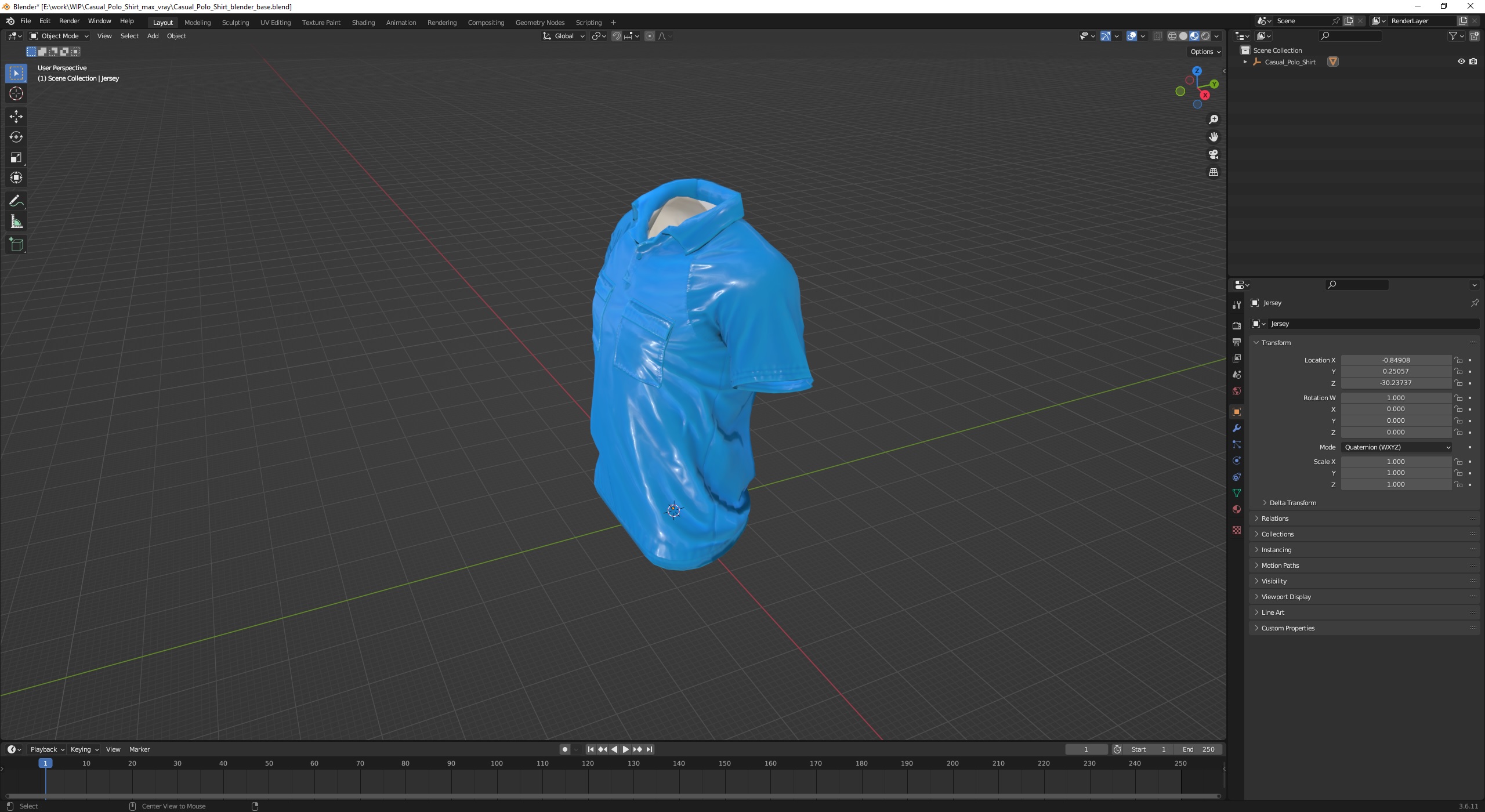Jump to the timeline end frame

(650, 749)
